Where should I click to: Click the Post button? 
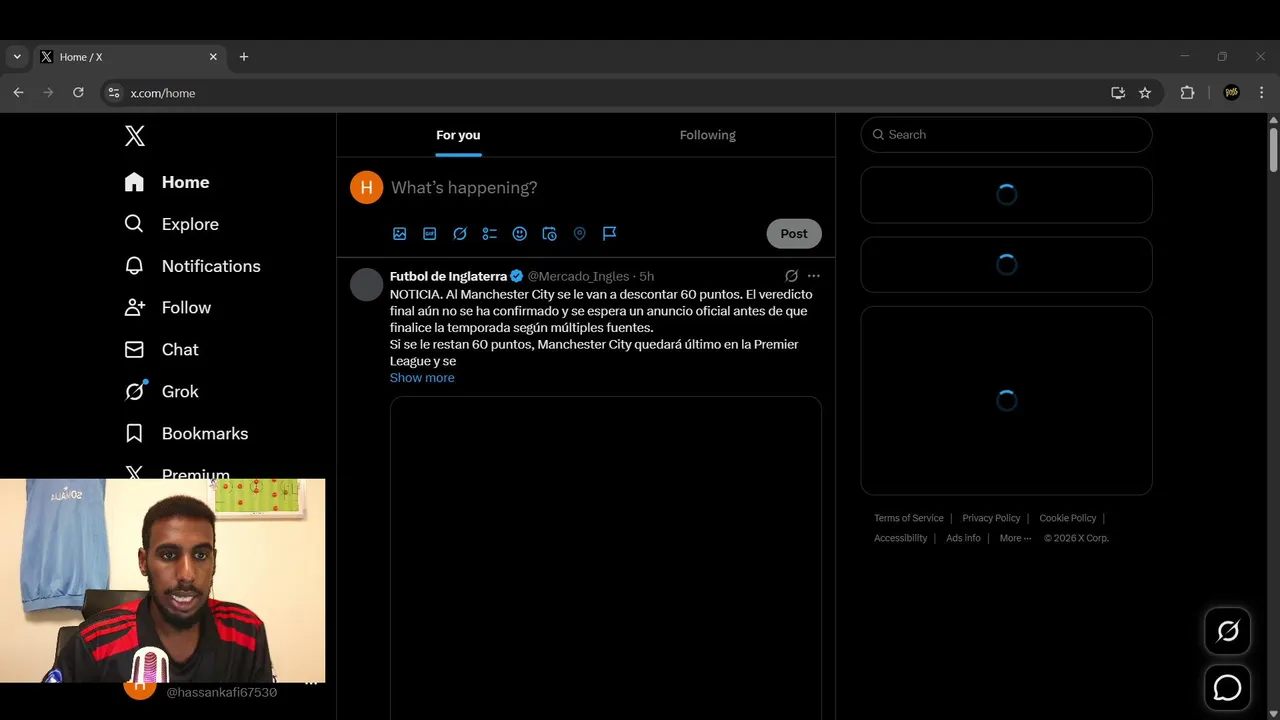pyautogui.click(x=794, y=233)
